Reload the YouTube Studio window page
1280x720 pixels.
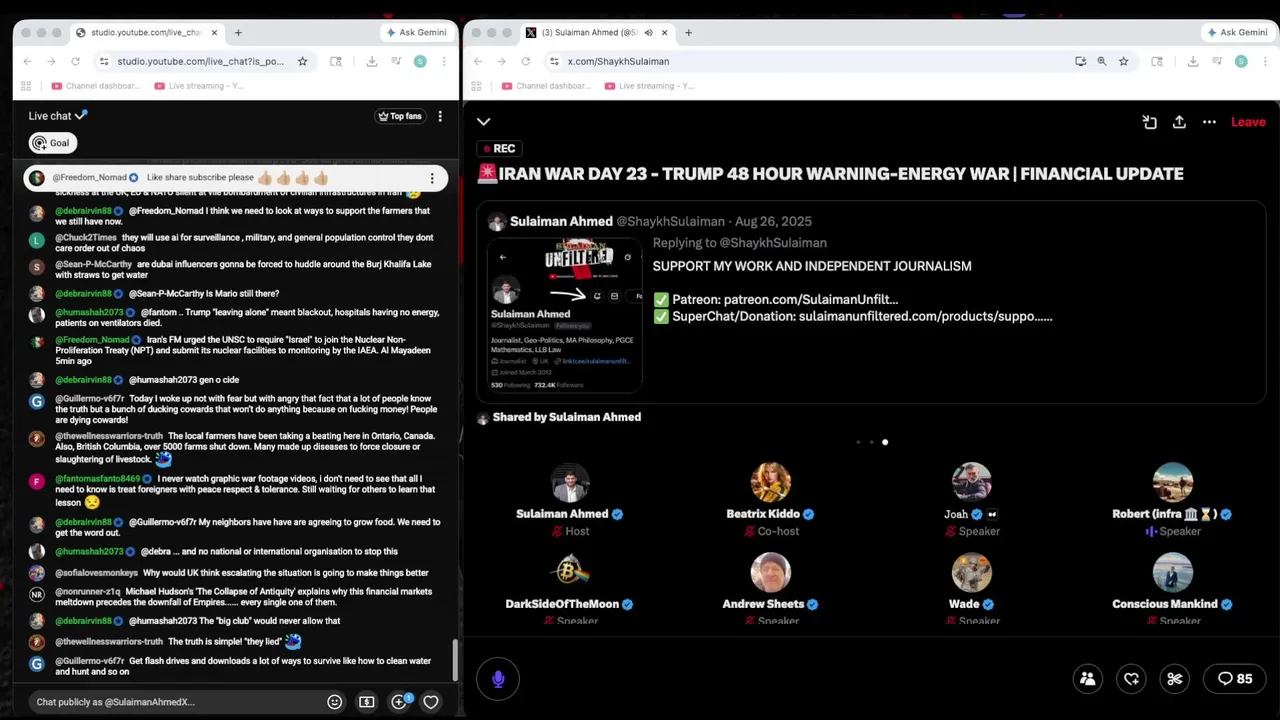pos(75,61)
